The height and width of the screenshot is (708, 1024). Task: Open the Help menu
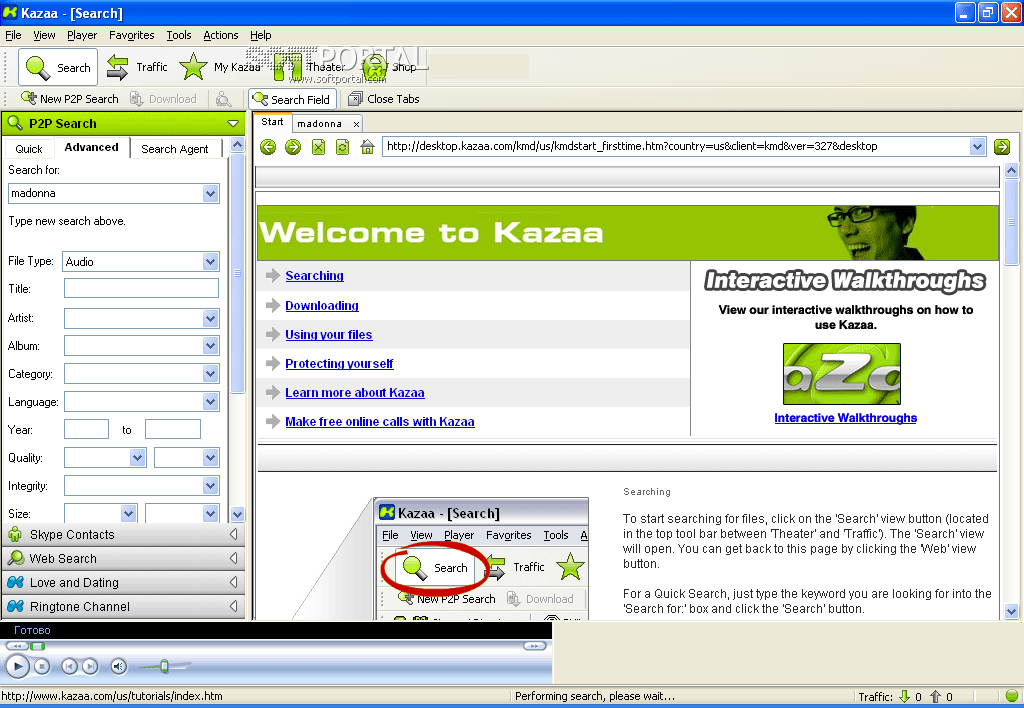(x=261, y=35)
